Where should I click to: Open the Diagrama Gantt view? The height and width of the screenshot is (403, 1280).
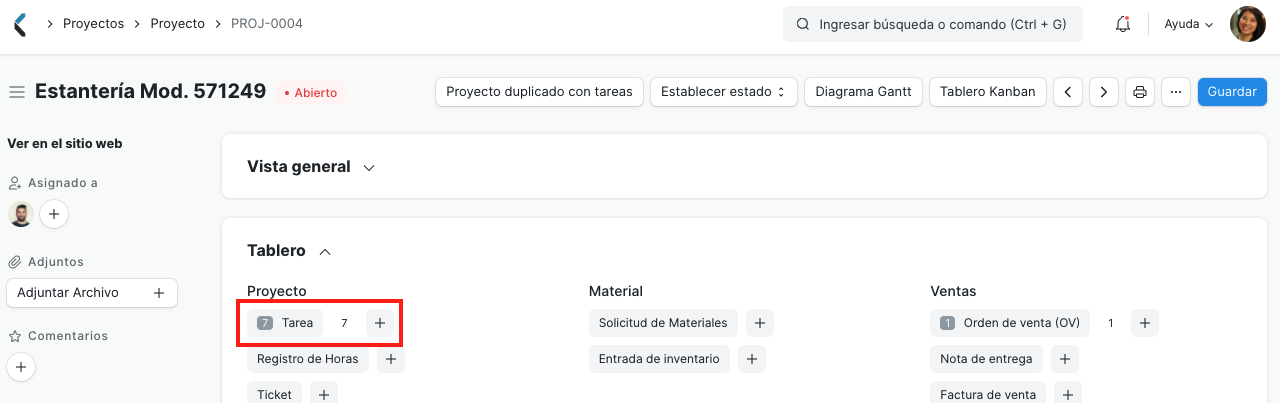(x=863, y=92)
